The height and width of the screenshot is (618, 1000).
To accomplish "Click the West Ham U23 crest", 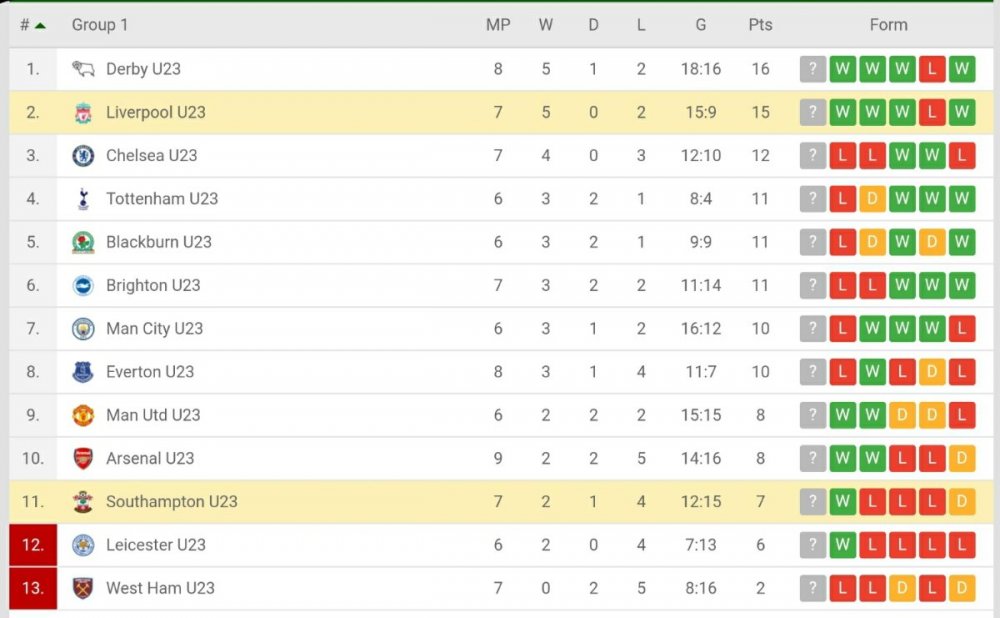I will pos(83,588).
